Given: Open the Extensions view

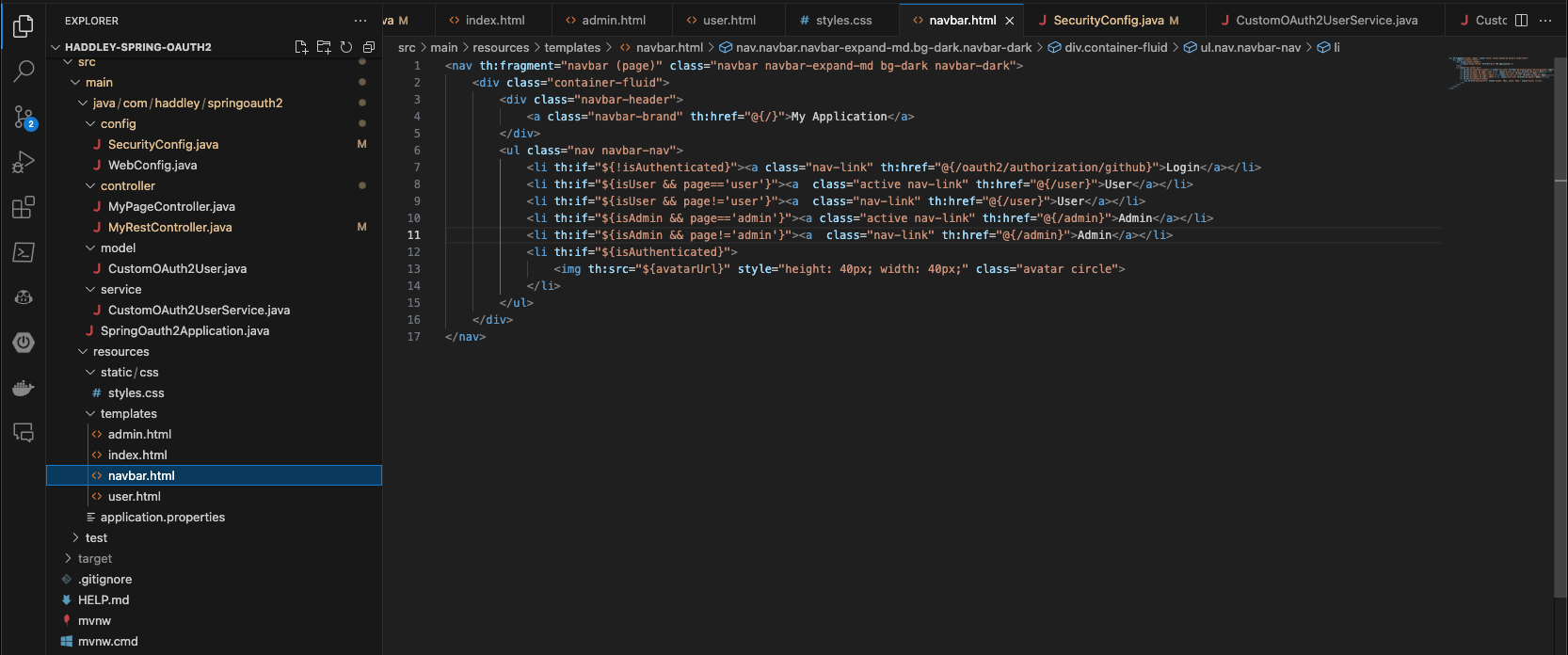Looking at the screenshot, I should click(x=24, y=207).
